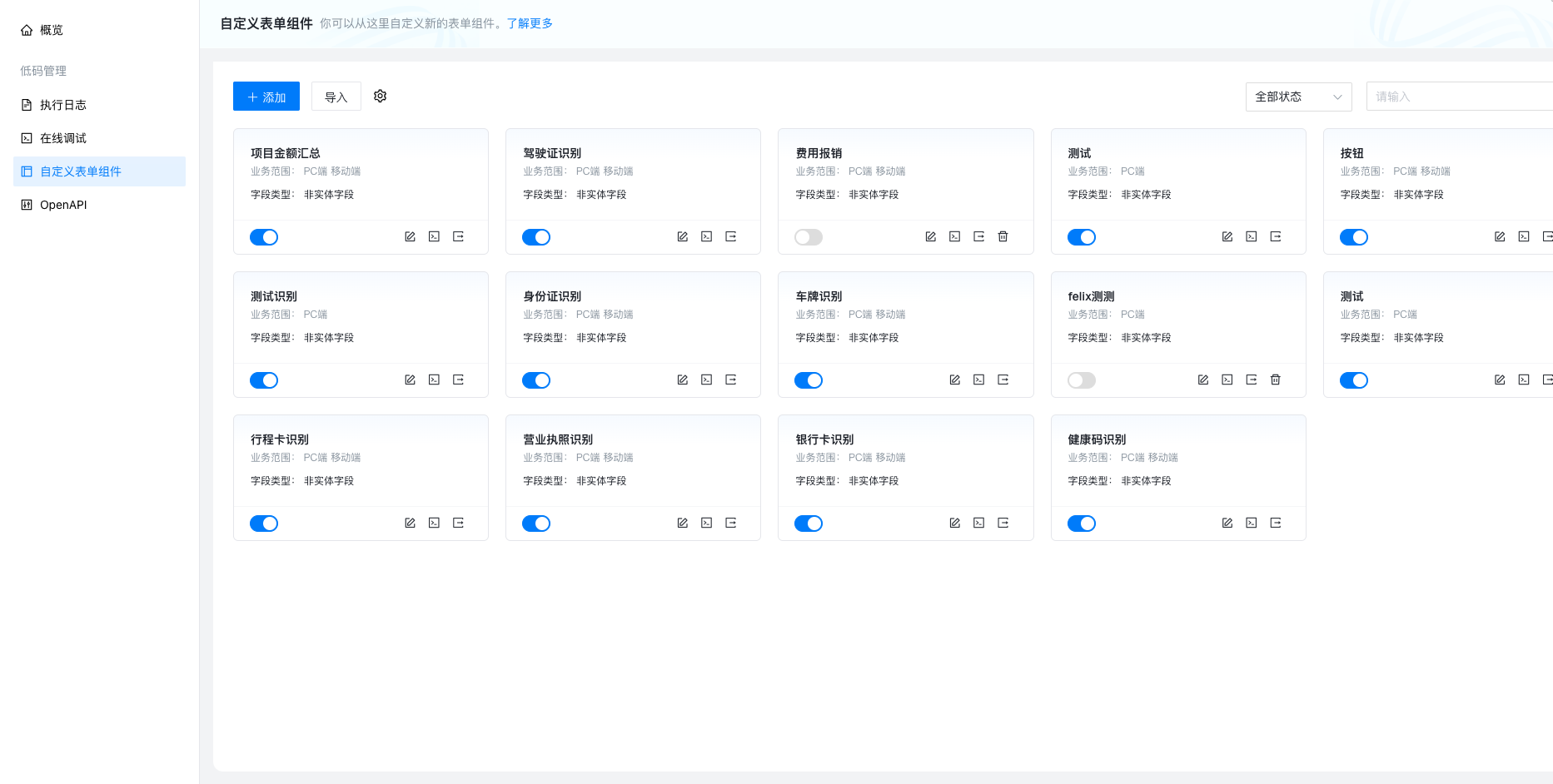Screen dimensions: 1553x784
Task: Export the 健康码识别 component
Action: 1275,523
